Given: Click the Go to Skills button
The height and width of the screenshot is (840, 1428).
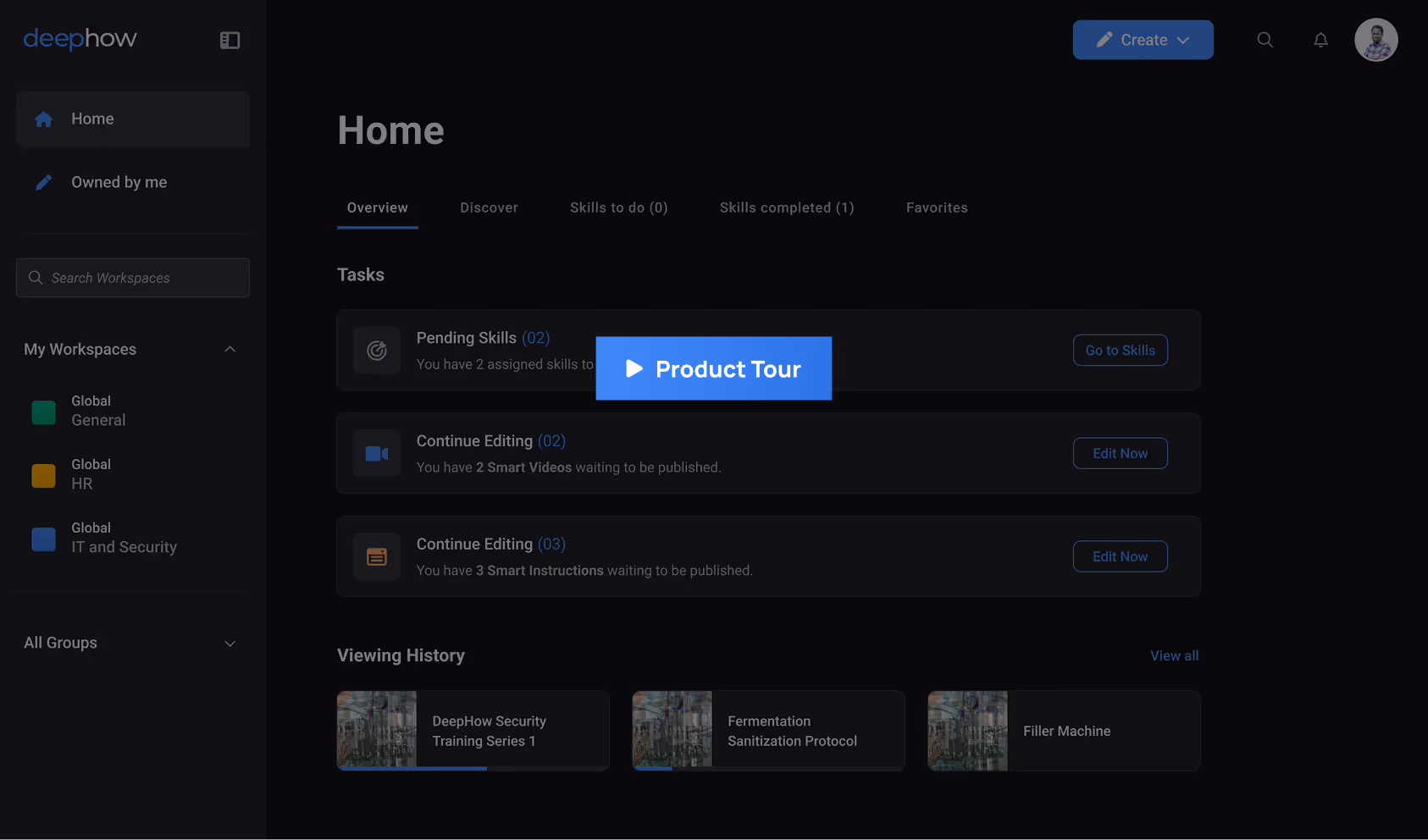Looking at the screenshot, I should coord(1121,351).
